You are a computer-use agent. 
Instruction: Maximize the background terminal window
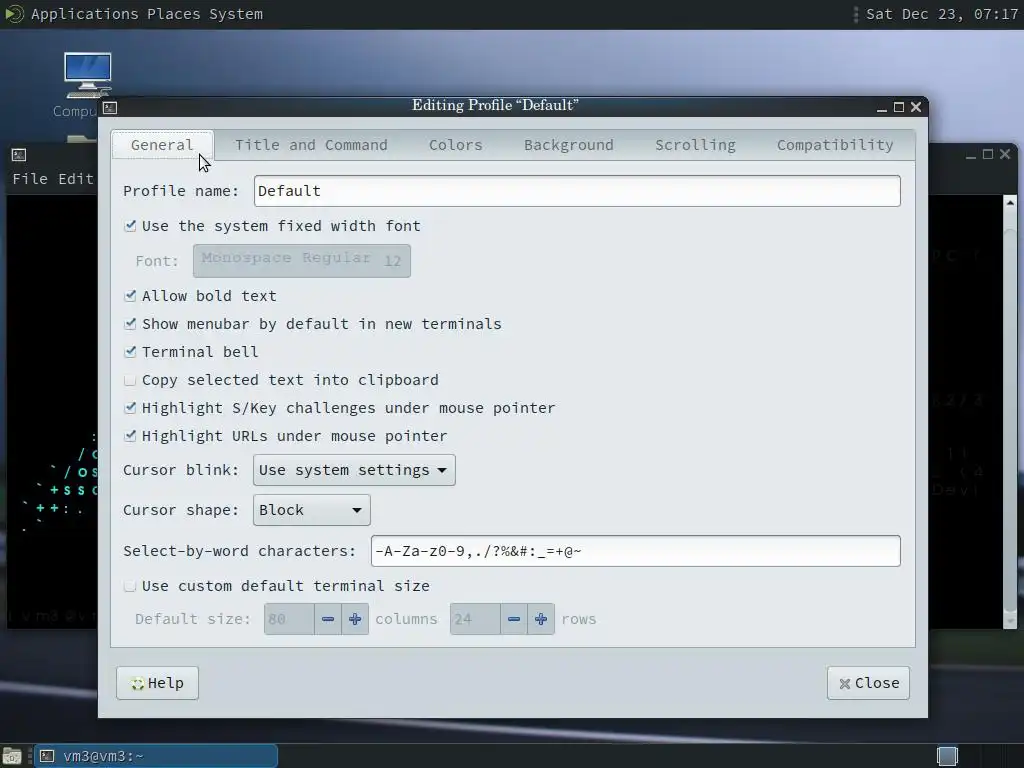tap(987, 154)
